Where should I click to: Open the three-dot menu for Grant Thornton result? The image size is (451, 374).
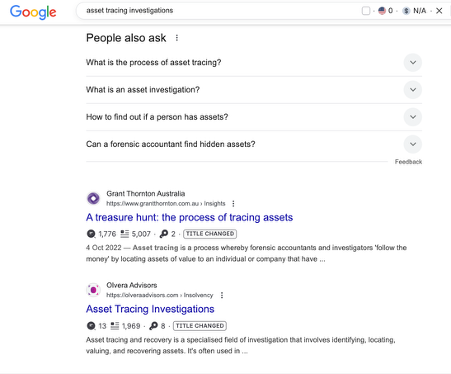pyautogui.click(x=233, y=203)
